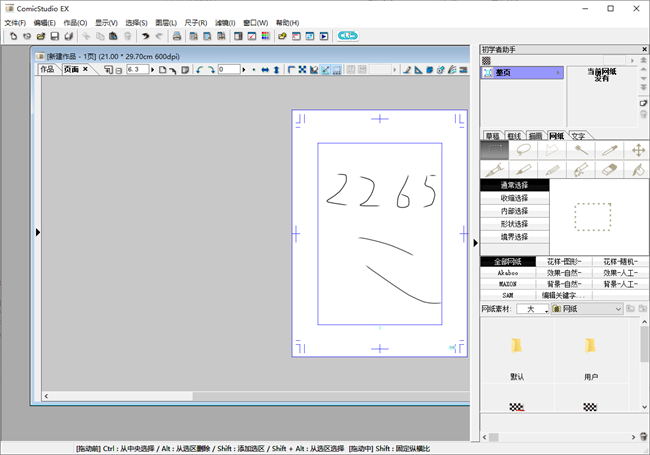Open the 滤镜(I) menu
The image size is (650, 455).
[224, 22]
